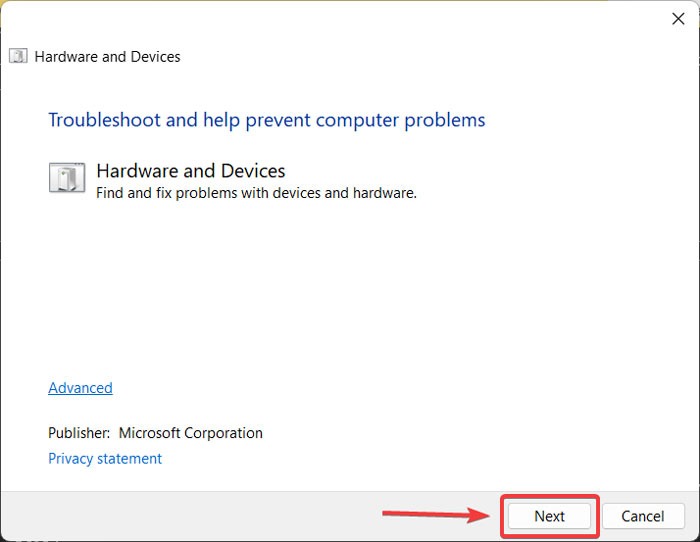The width and height of the screenshot is (700, 542).
Task: Click the small title bar troubleshooter icon
Action: 18,56
